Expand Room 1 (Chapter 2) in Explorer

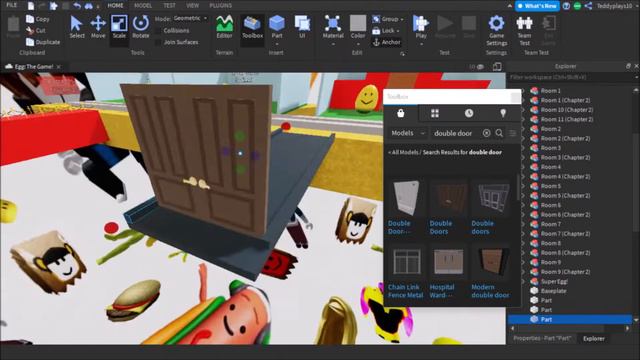523,100
